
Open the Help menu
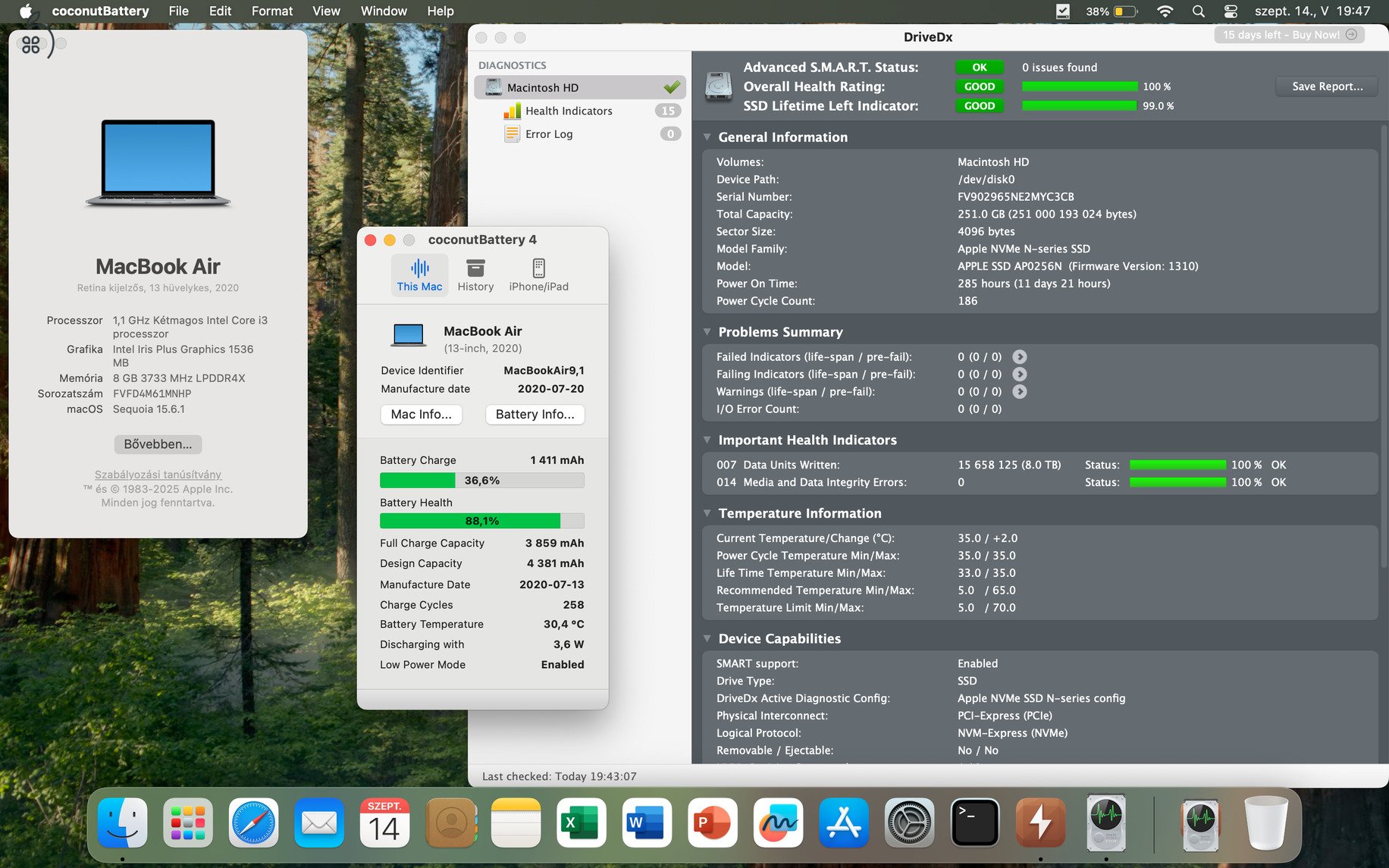click(x=441, y=11)
